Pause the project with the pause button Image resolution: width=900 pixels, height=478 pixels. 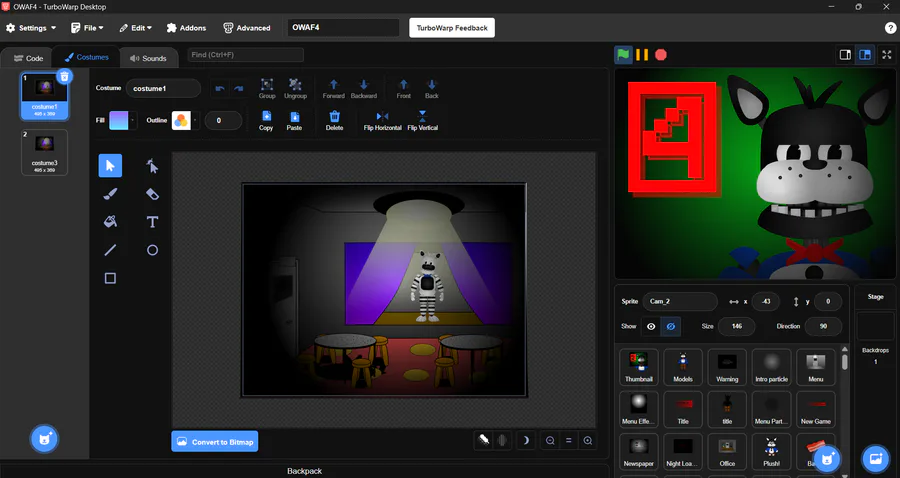(x=642, y=55)
